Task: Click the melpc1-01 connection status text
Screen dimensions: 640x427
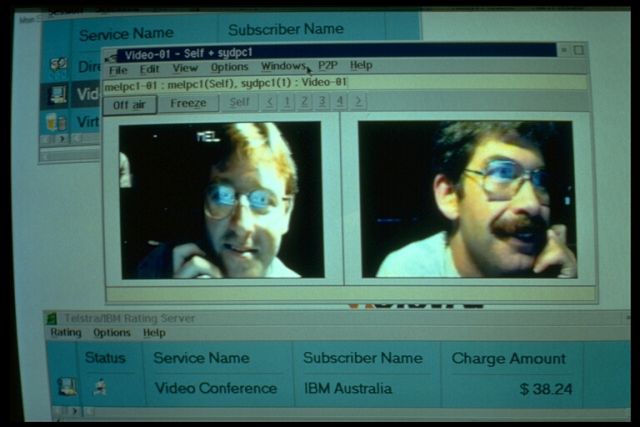Action: coord(225,84)
